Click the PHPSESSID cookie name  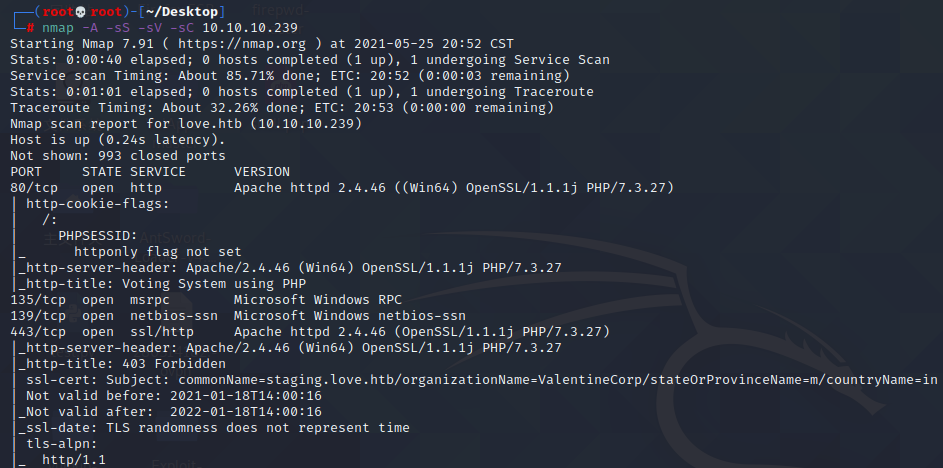pyautogui.click(x=97, y=236)
